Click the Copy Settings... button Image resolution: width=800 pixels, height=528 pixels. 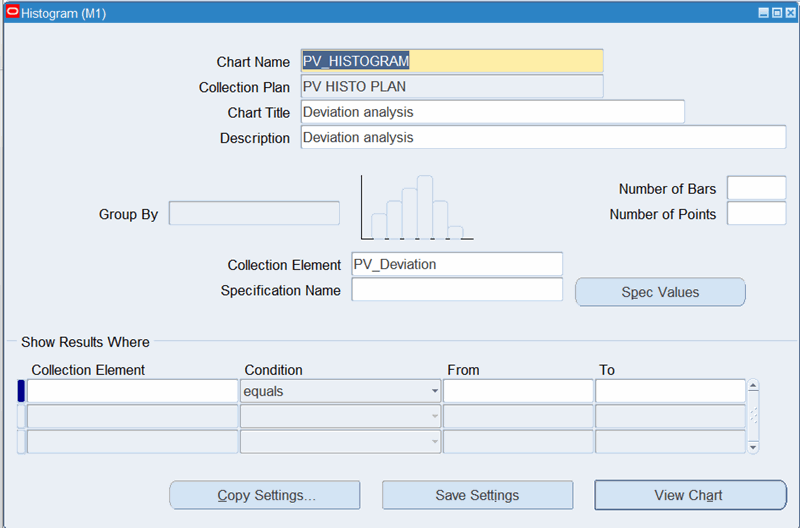pos(265,495)
